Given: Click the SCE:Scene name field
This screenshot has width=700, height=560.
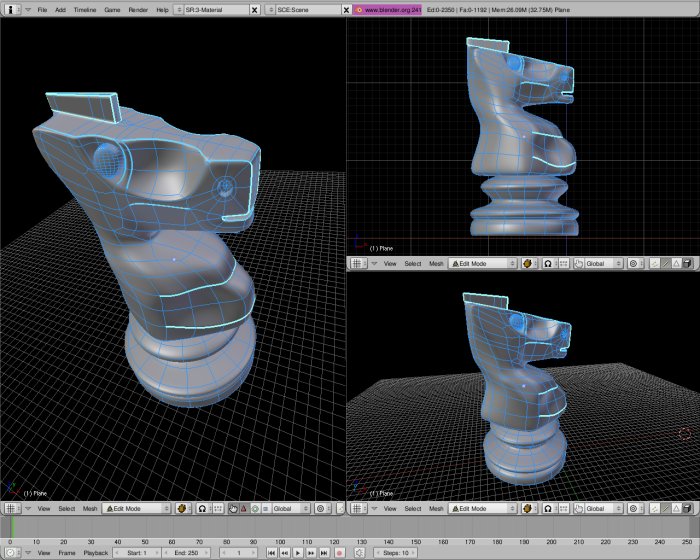Looking at the screenshot, I should click(308, 9).
